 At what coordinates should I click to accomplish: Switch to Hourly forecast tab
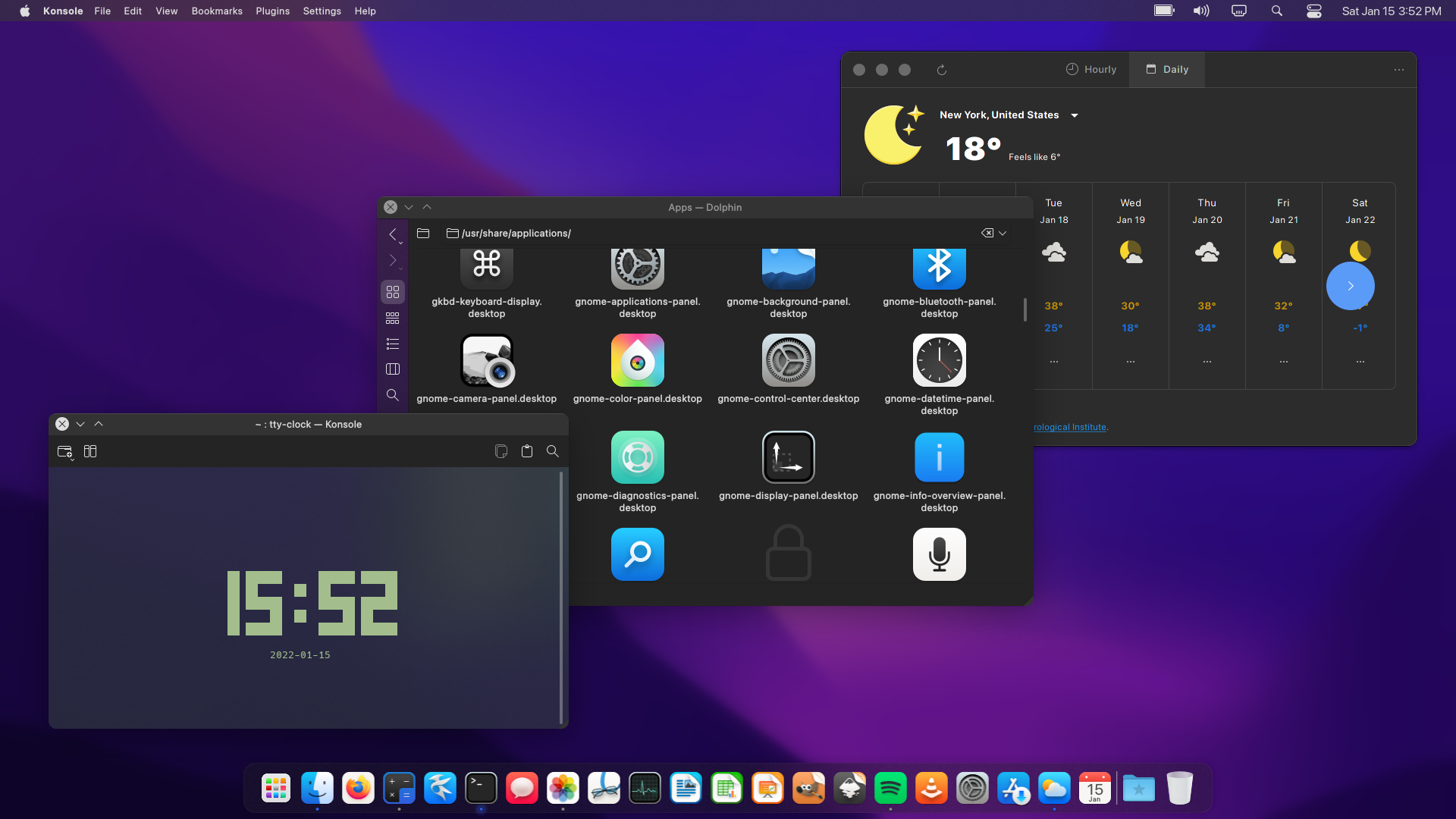pyautogui.click(x=1091, y=70)
